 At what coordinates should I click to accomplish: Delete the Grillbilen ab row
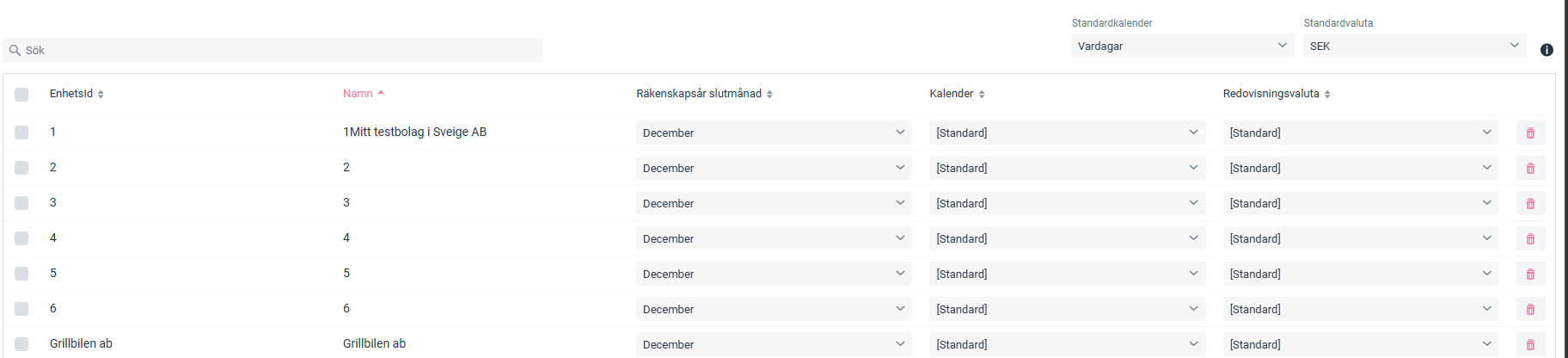(1530, 344)
